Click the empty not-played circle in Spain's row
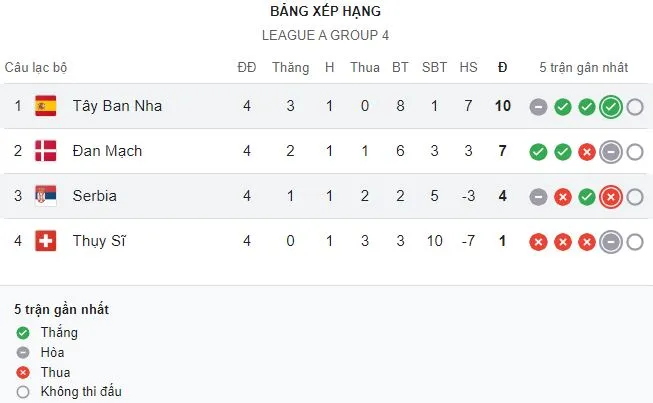The width and height of the screenshot is (653, 403). pos(635,107)
